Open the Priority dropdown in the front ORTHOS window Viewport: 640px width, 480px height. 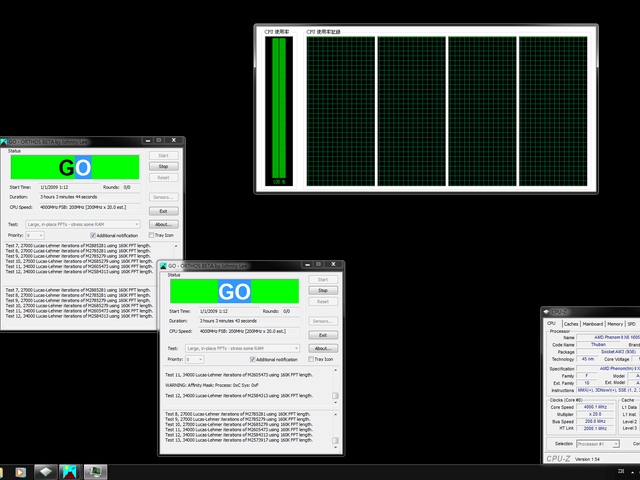[x=194, y=360]
